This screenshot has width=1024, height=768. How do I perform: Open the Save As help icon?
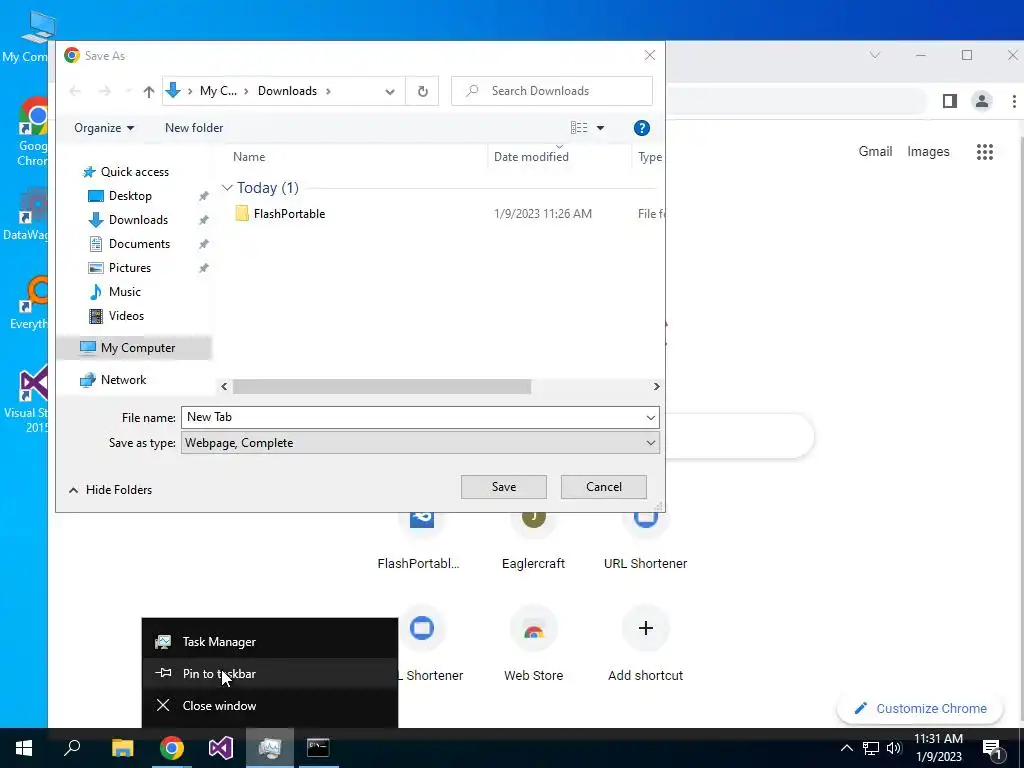[x=641, y=128]
